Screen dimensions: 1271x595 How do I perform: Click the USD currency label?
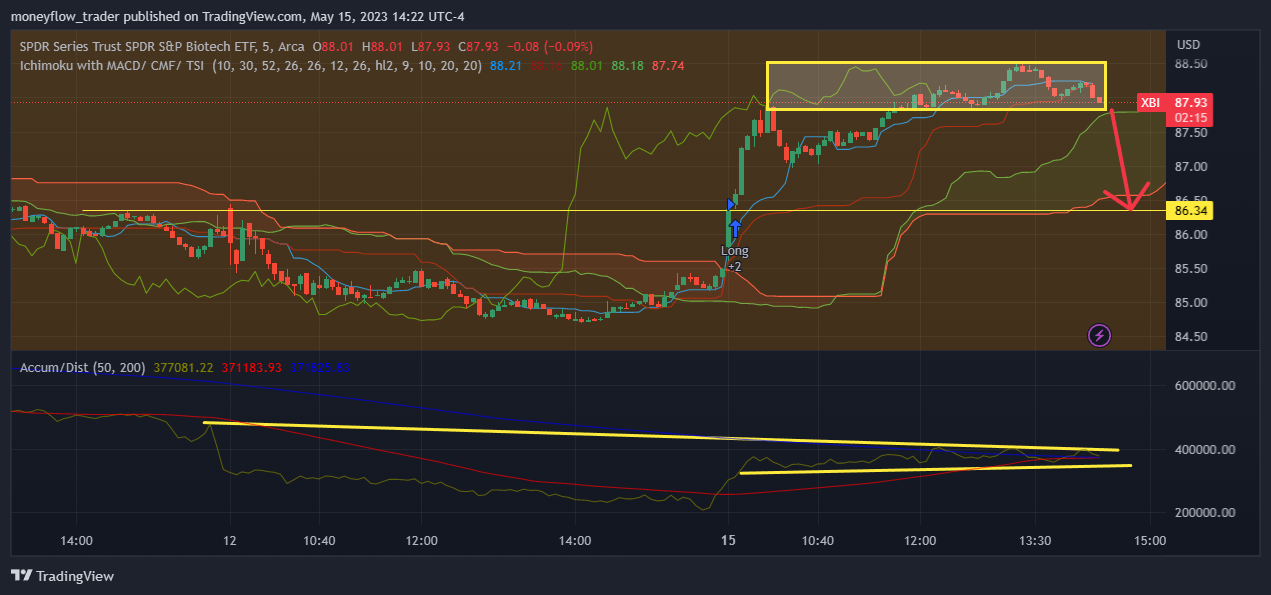1188,45
